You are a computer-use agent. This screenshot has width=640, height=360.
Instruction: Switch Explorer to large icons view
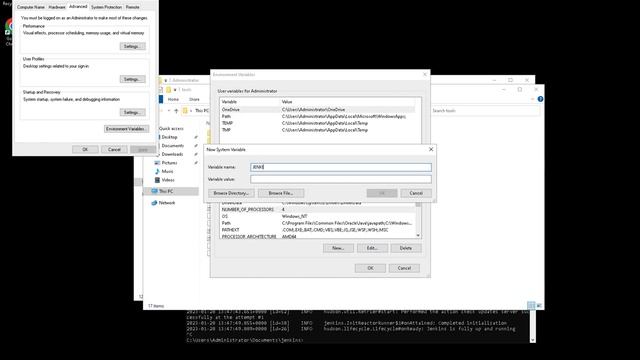539,305
